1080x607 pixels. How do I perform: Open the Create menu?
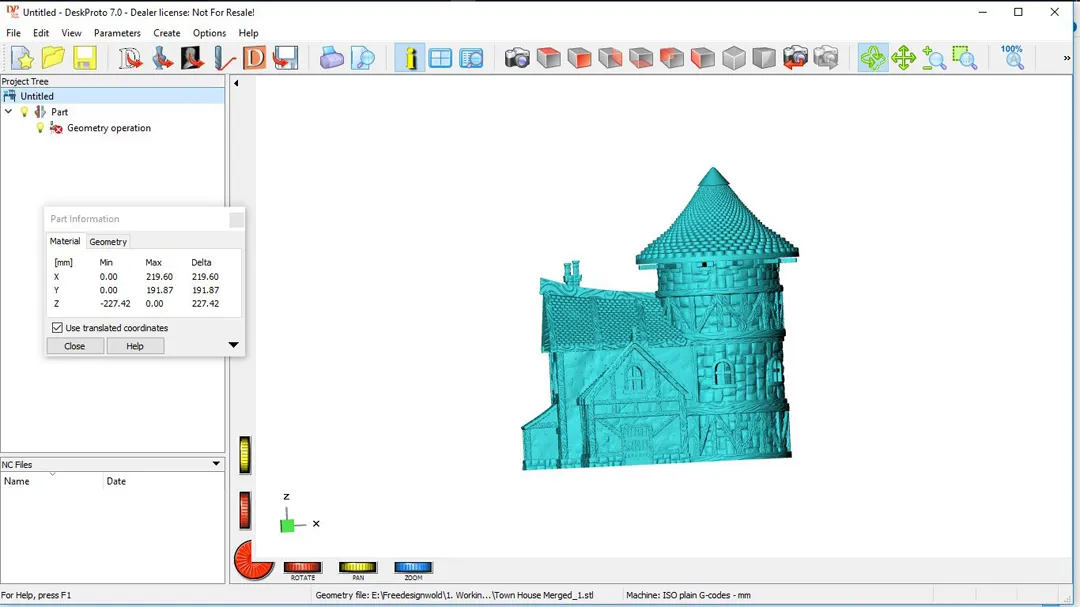167,33
